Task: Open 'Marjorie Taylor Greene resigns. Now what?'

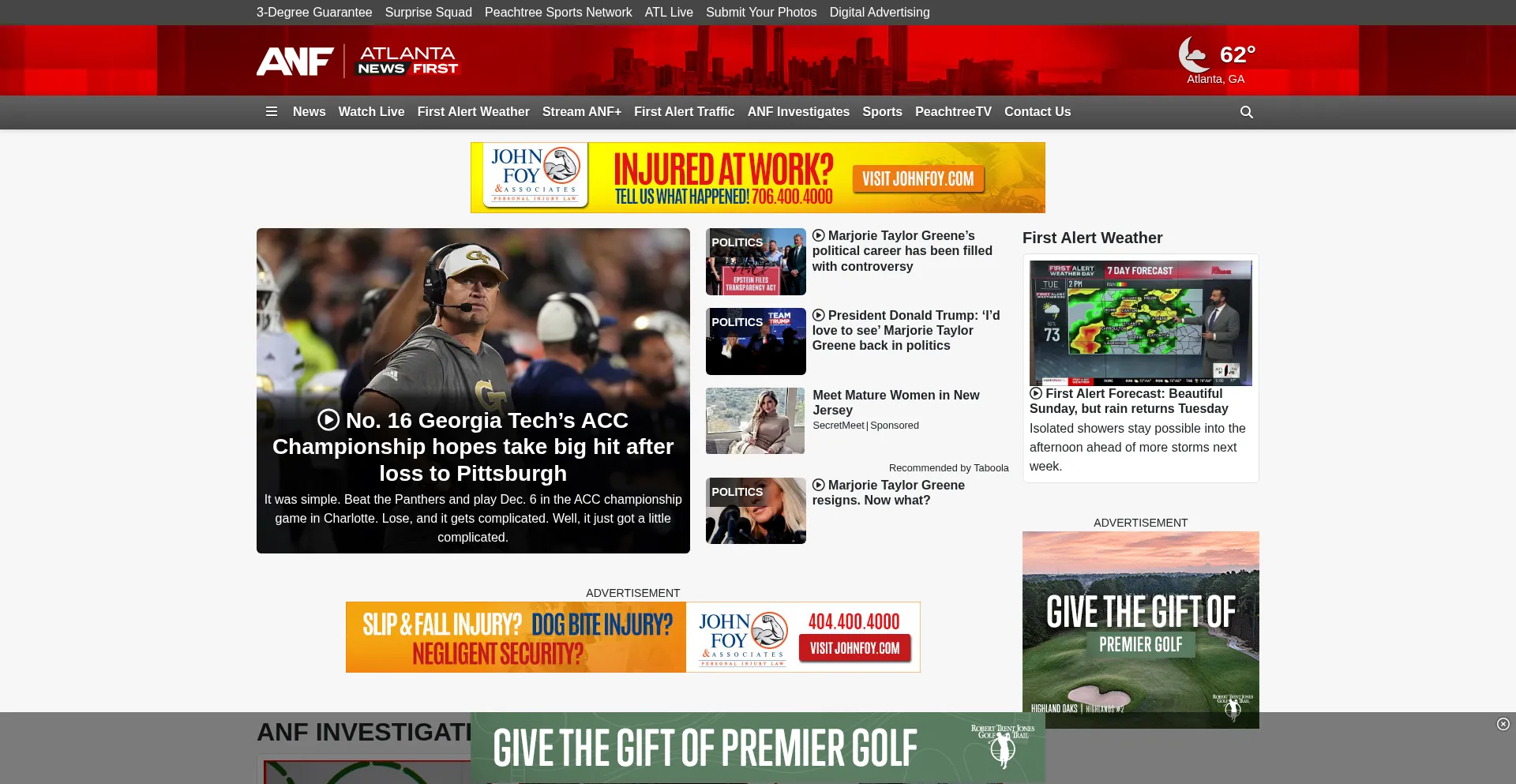Action: [888, 493]
